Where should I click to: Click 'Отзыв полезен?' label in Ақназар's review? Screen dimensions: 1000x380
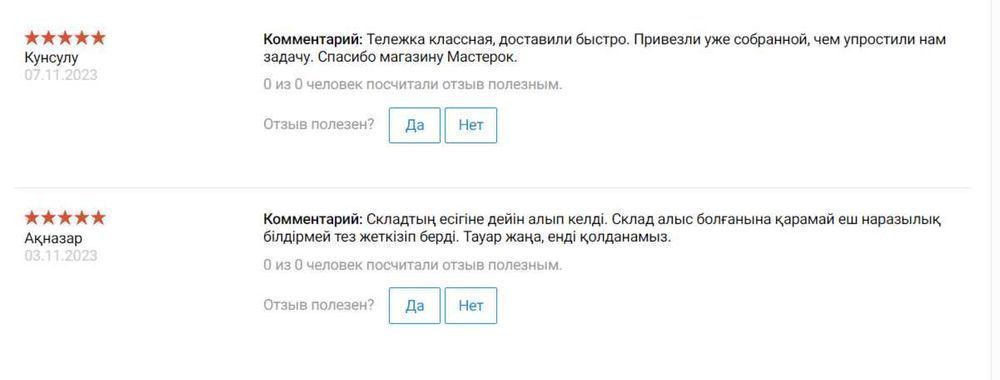click(x=319, y=305)
